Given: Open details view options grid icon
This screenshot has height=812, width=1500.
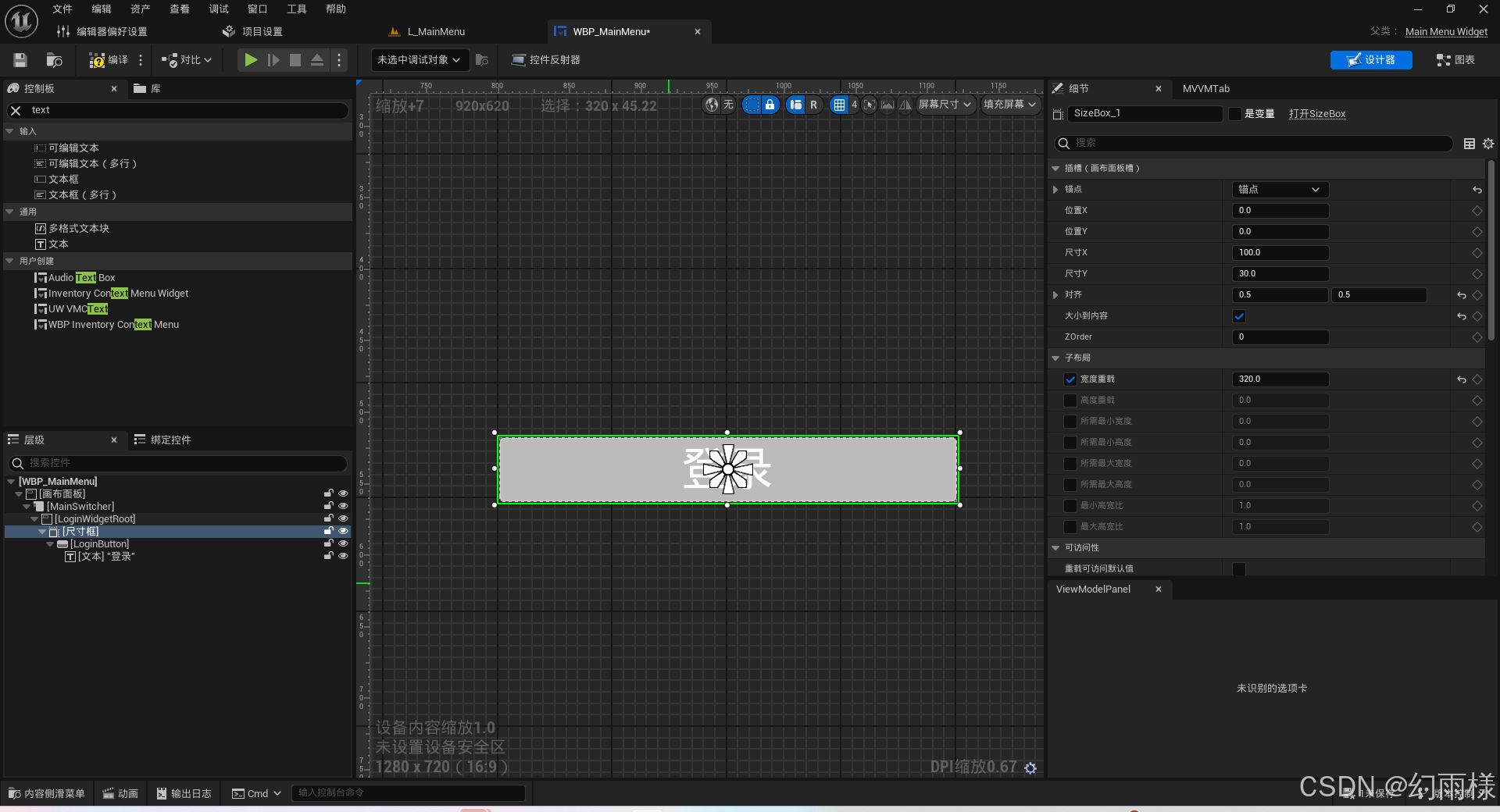Looking at the screenshot, I should (x=1470, y=144).
